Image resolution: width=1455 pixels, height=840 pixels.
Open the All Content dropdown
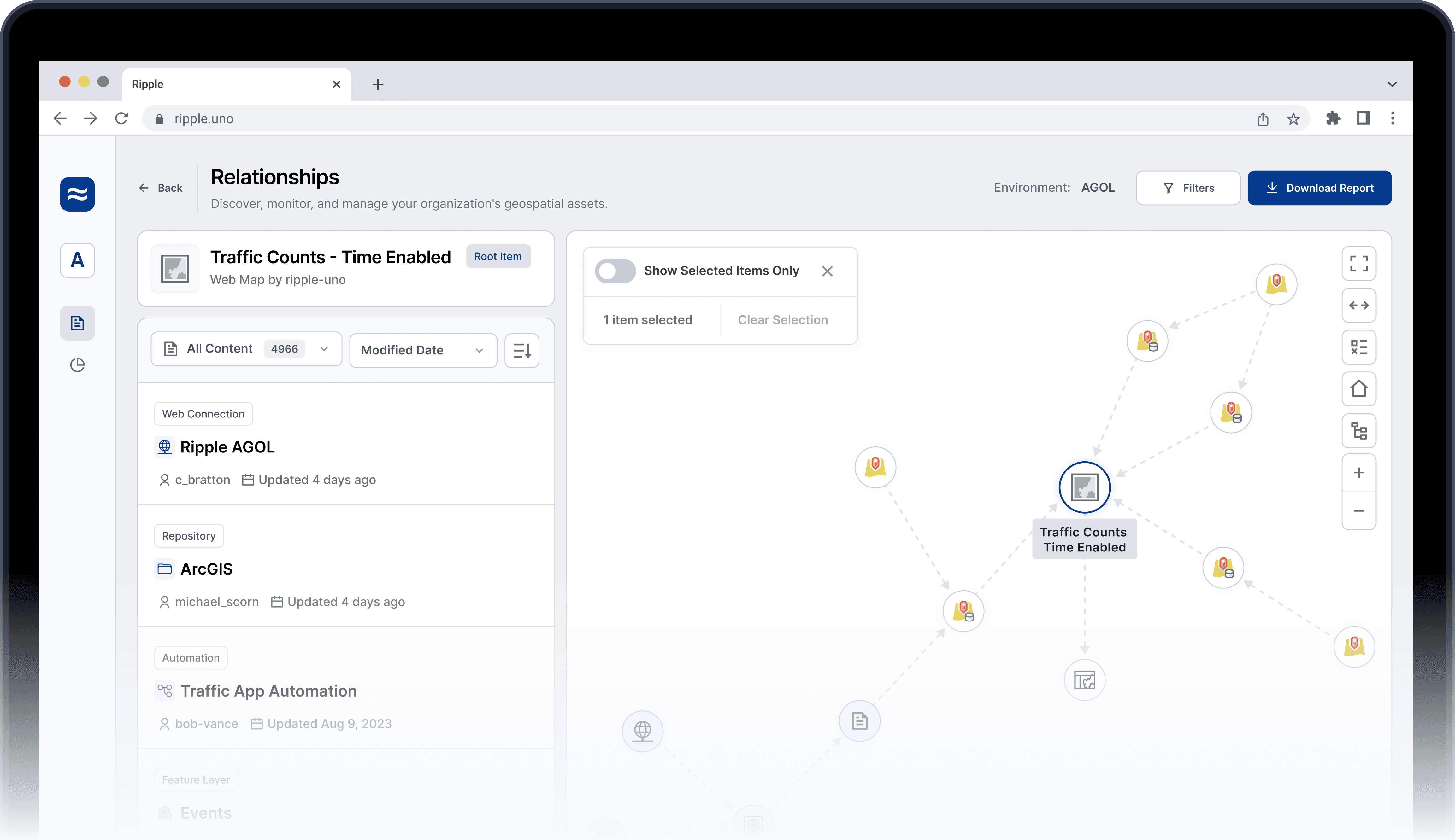click(246, 349)
